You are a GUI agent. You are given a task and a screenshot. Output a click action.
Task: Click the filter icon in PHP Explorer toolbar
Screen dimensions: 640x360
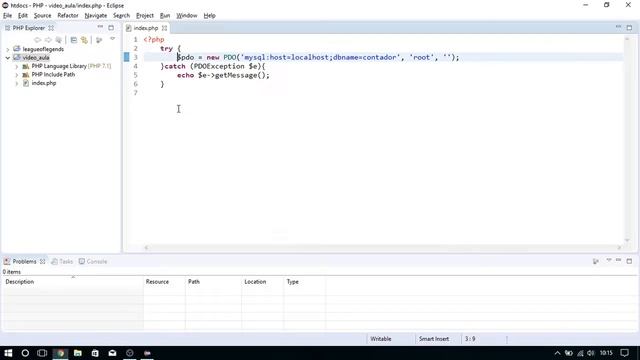tap(99, 40)
